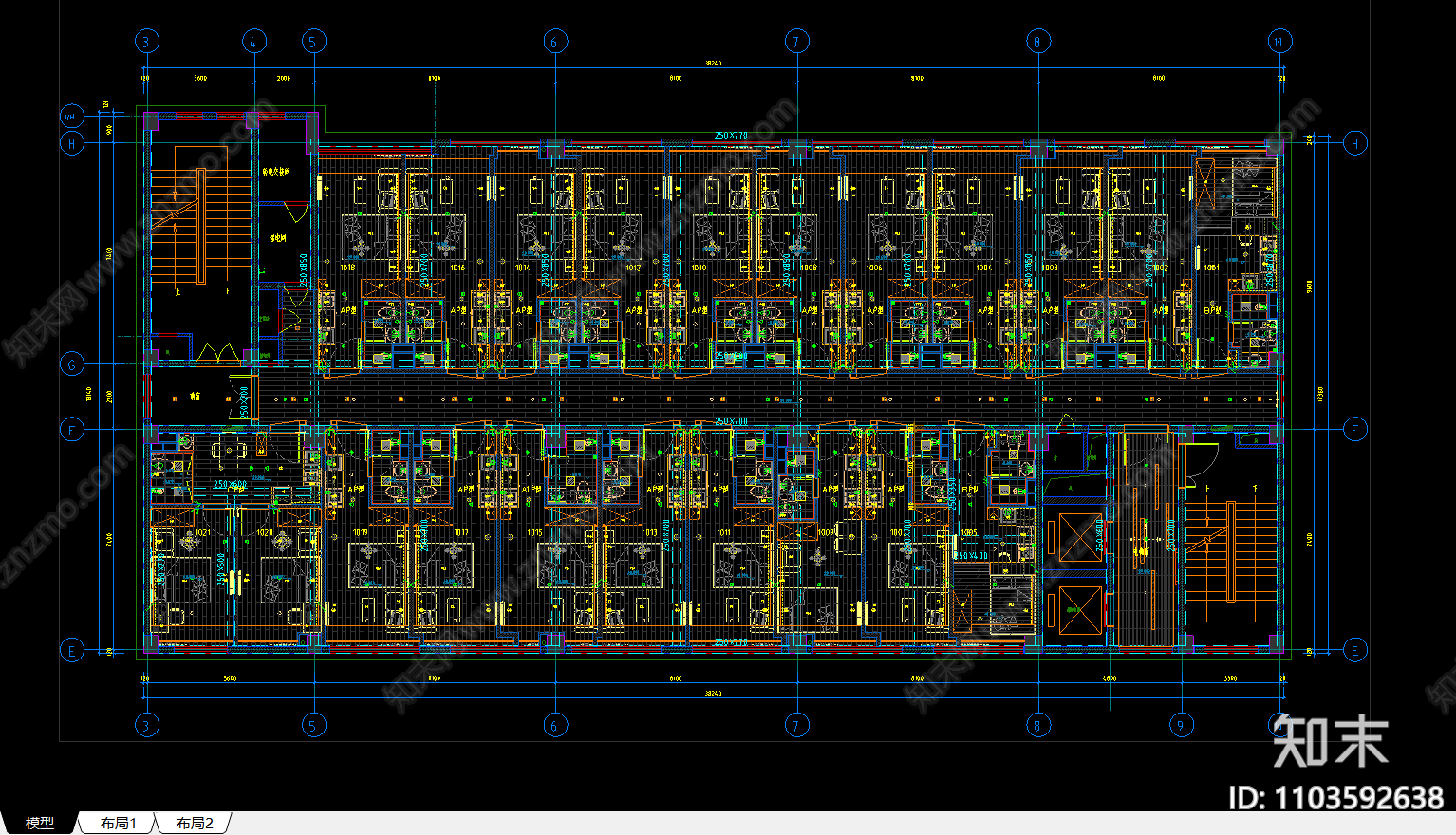Click the 强电间 room label
This screenshot has width=1456, height=835.
click(x=277, y=239)
